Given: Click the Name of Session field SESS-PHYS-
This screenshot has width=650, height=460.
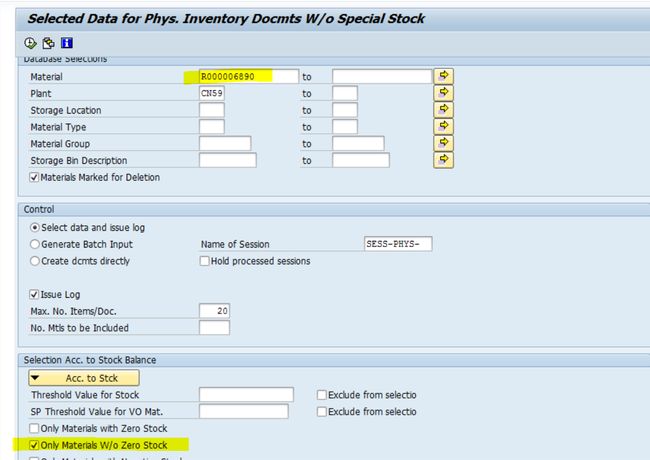Looking at the screenshot, I should pyautogui.click(x=398, y=244).
